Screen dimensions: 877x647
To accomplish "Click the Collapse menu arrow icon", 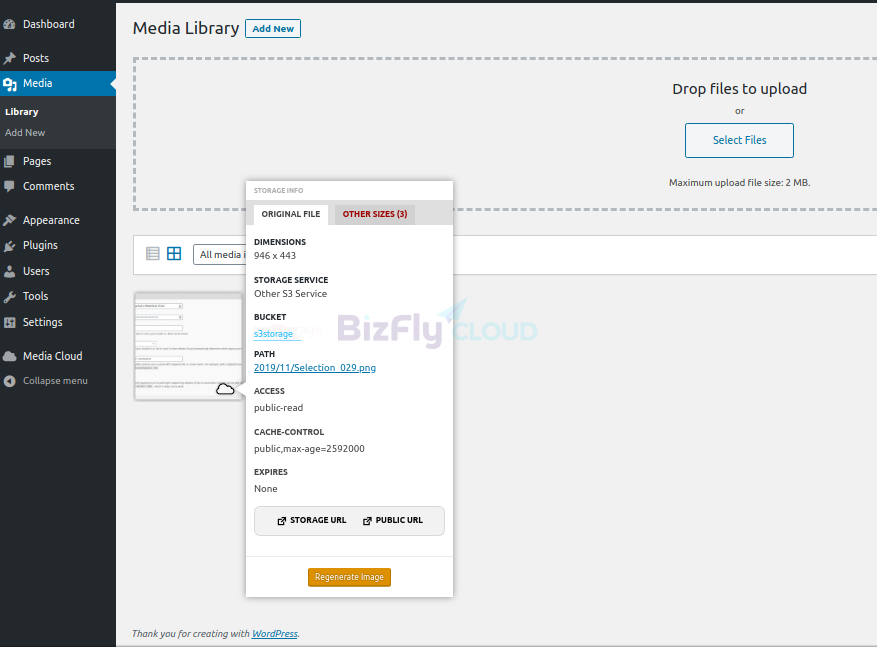I will 10,381.
